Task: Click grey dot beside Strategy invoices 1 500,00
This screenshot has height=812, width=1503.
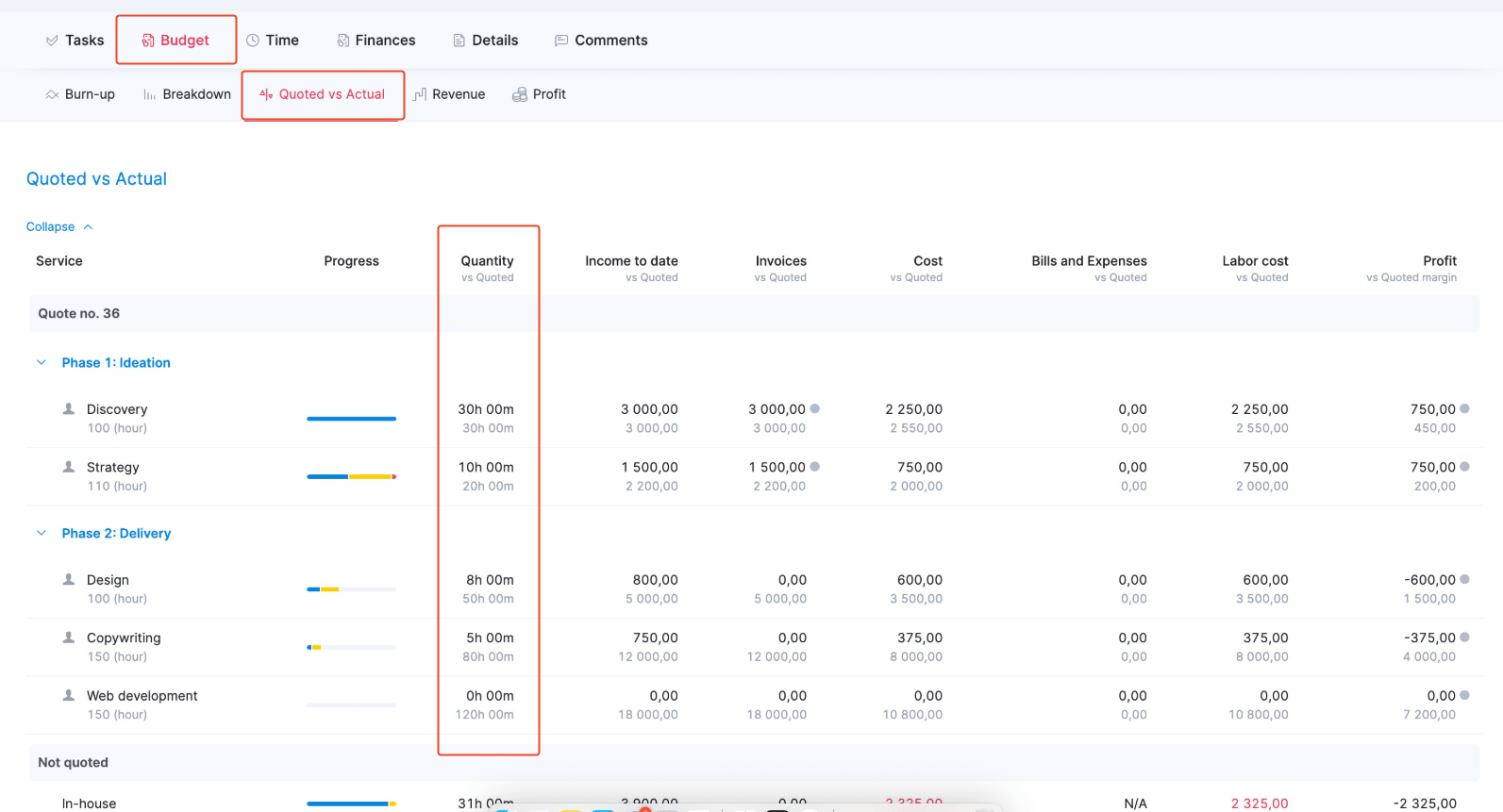Action: click(x=815, y=467)
